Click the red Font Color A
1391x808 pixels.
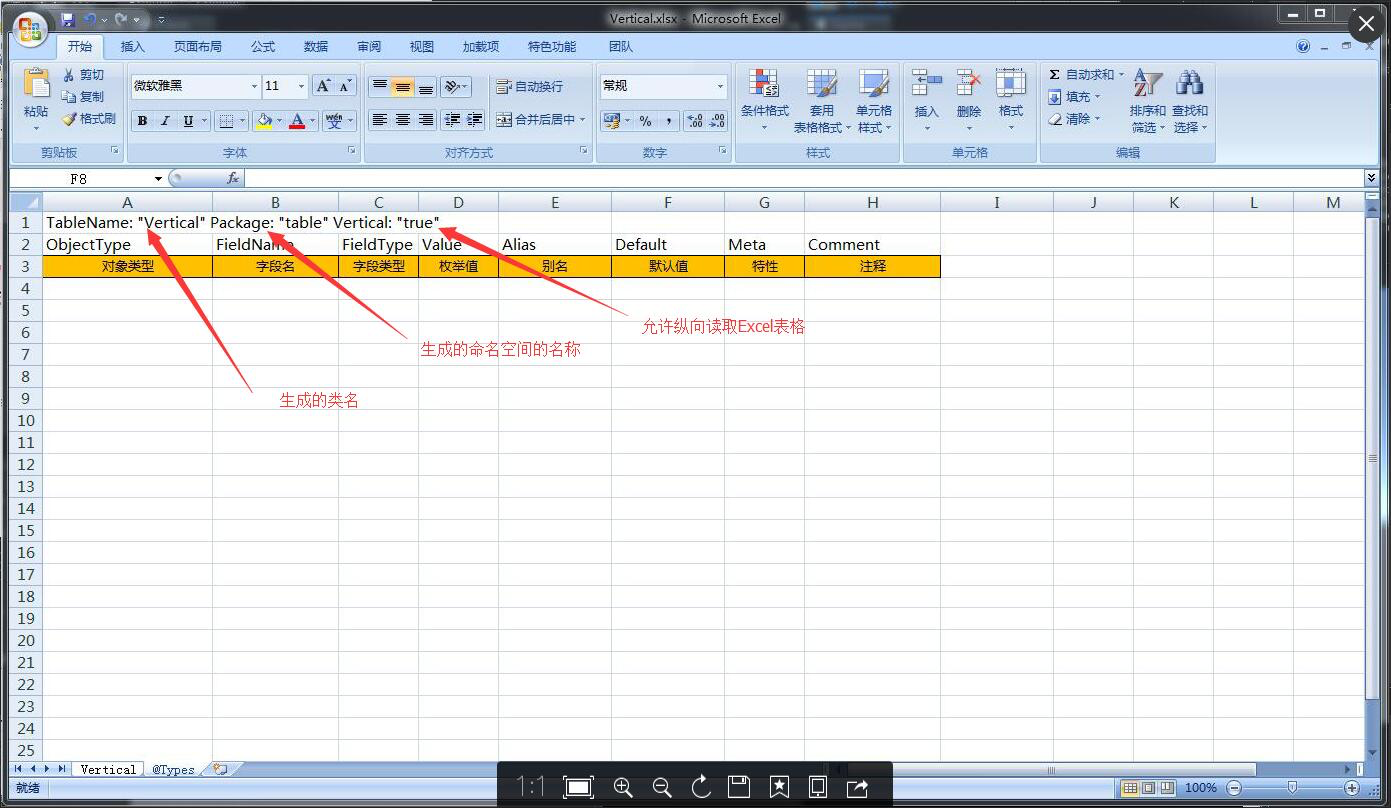click(297, 121)
